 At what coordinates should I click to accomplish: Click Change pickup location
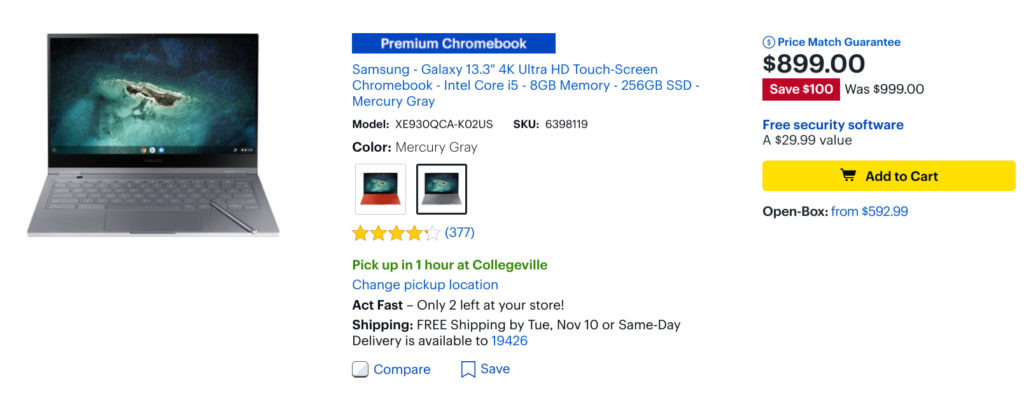[x=425, y=285]
